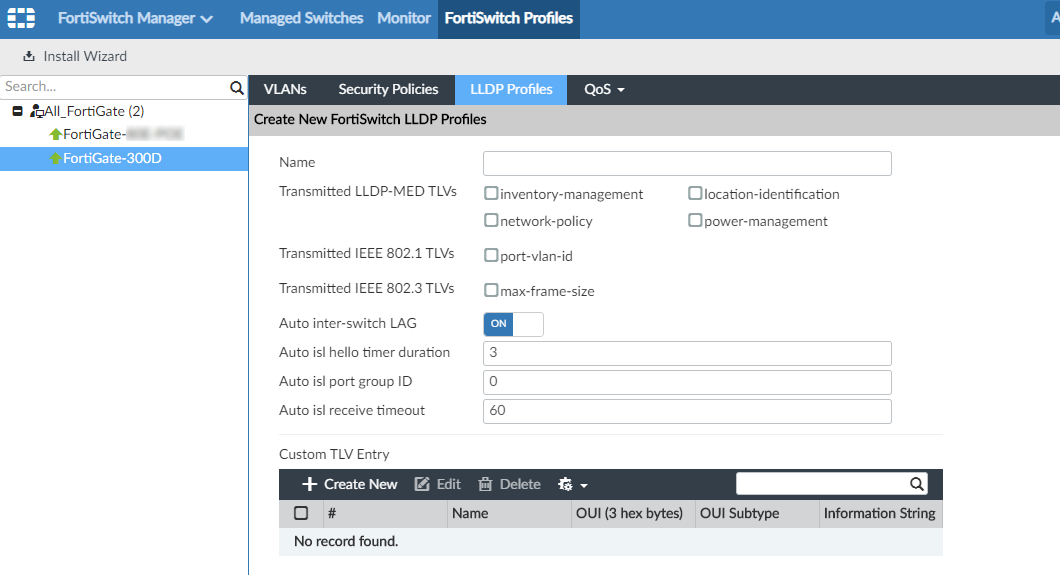Viewport: 1060px width, 575px height.
Task: Tick the port-vlan-id checkbox
Action: [x=491, y=256]
